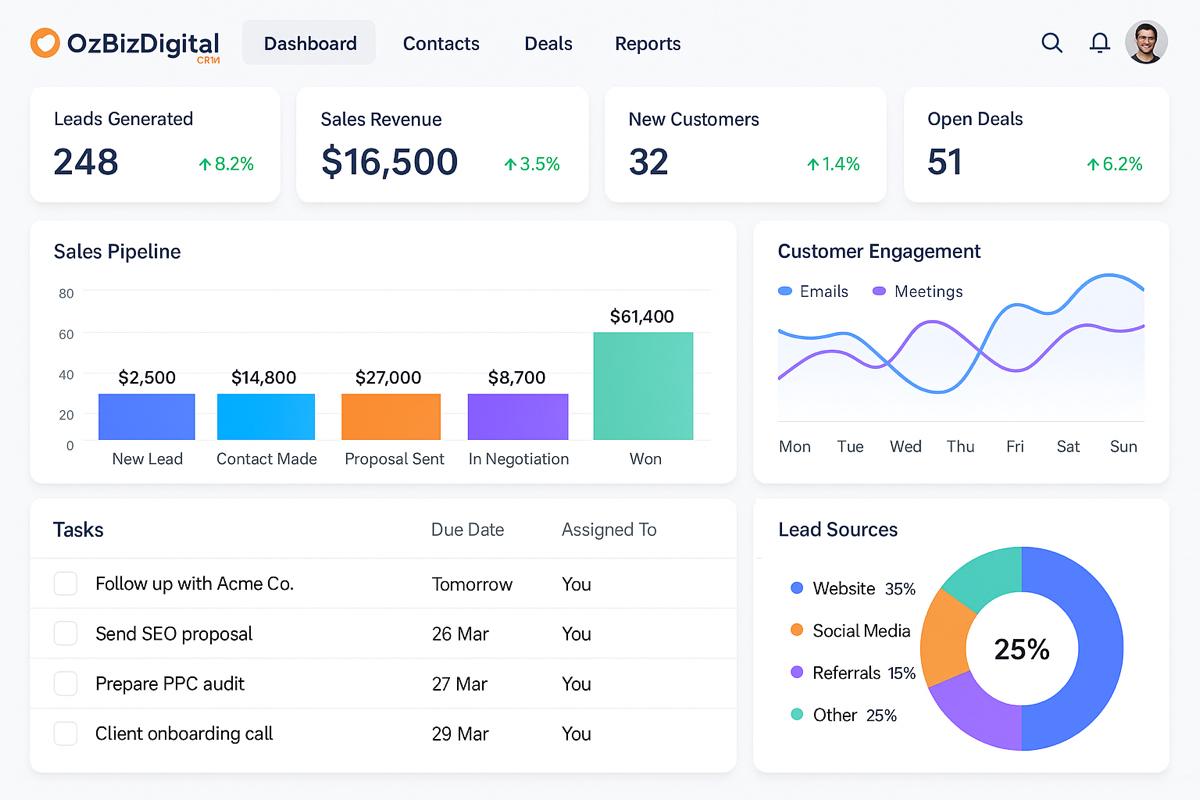This screenshot has height=800, width=1200.
Task: Click the search magnifier icon
Action: [x=1051, y=43]
